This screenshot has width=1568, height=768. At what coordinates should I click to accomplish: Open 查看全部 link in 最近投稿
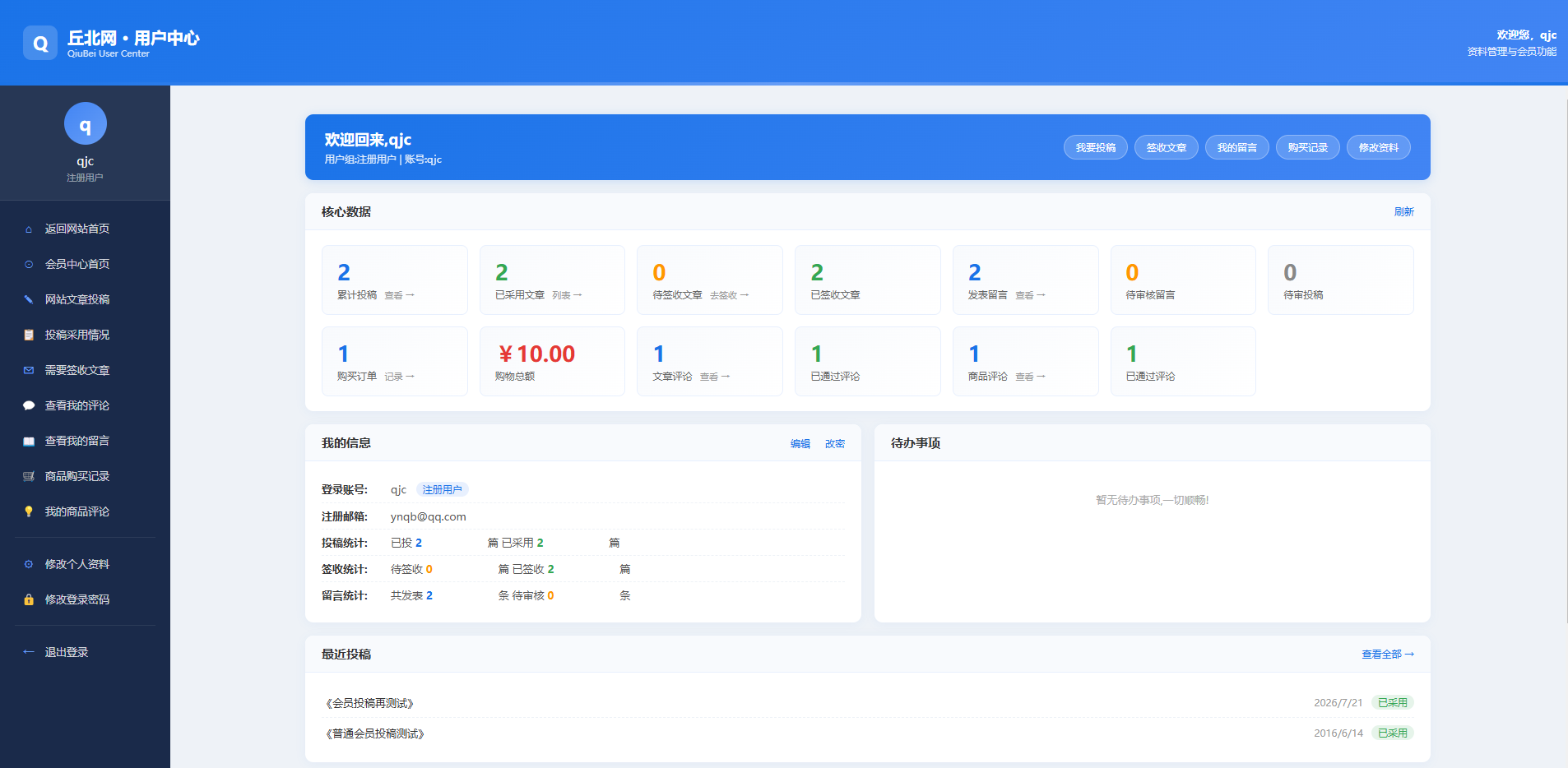click(x=1387, y=655)
